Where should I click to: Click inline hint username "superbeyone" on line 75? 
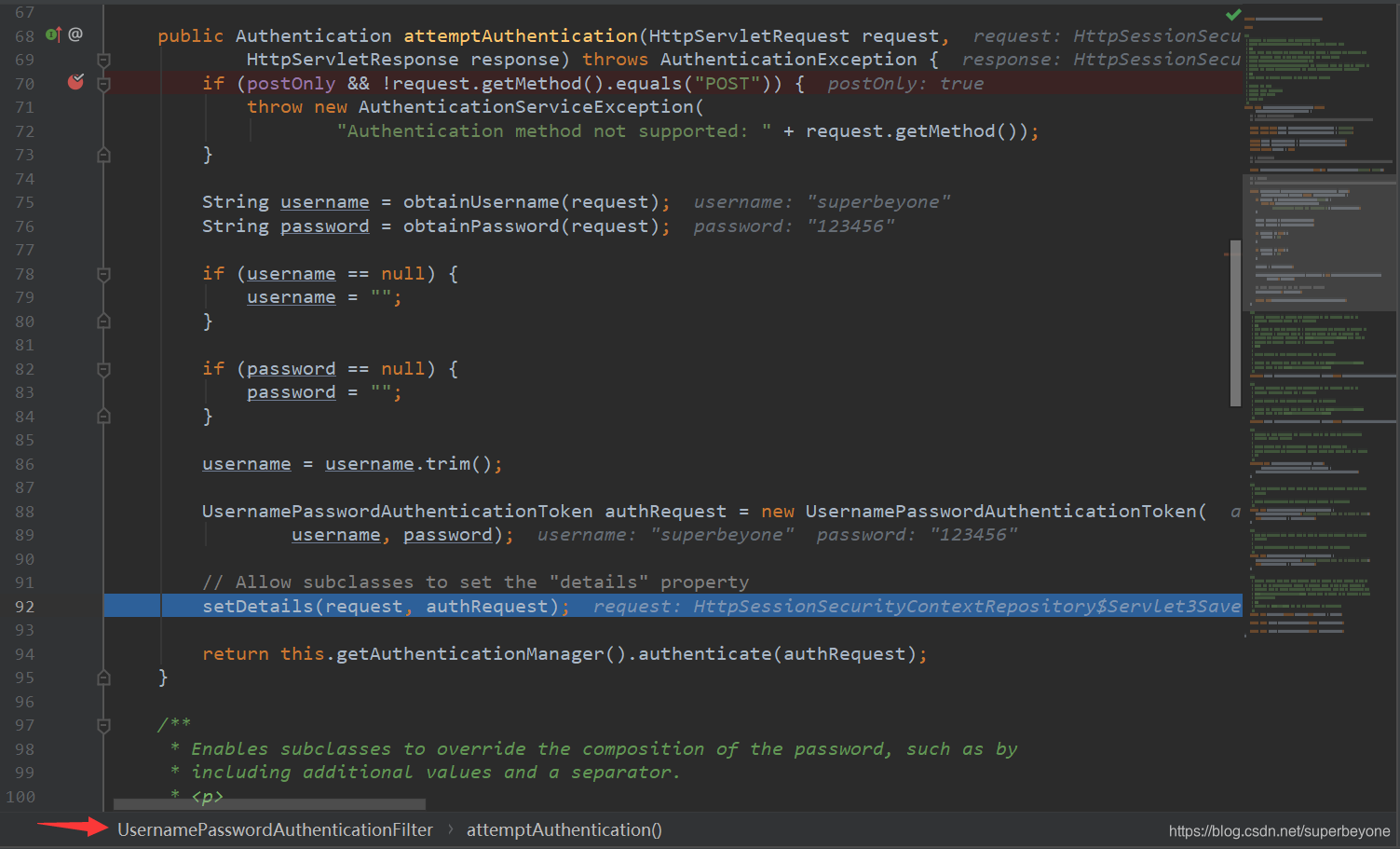[x=822, y=202]
